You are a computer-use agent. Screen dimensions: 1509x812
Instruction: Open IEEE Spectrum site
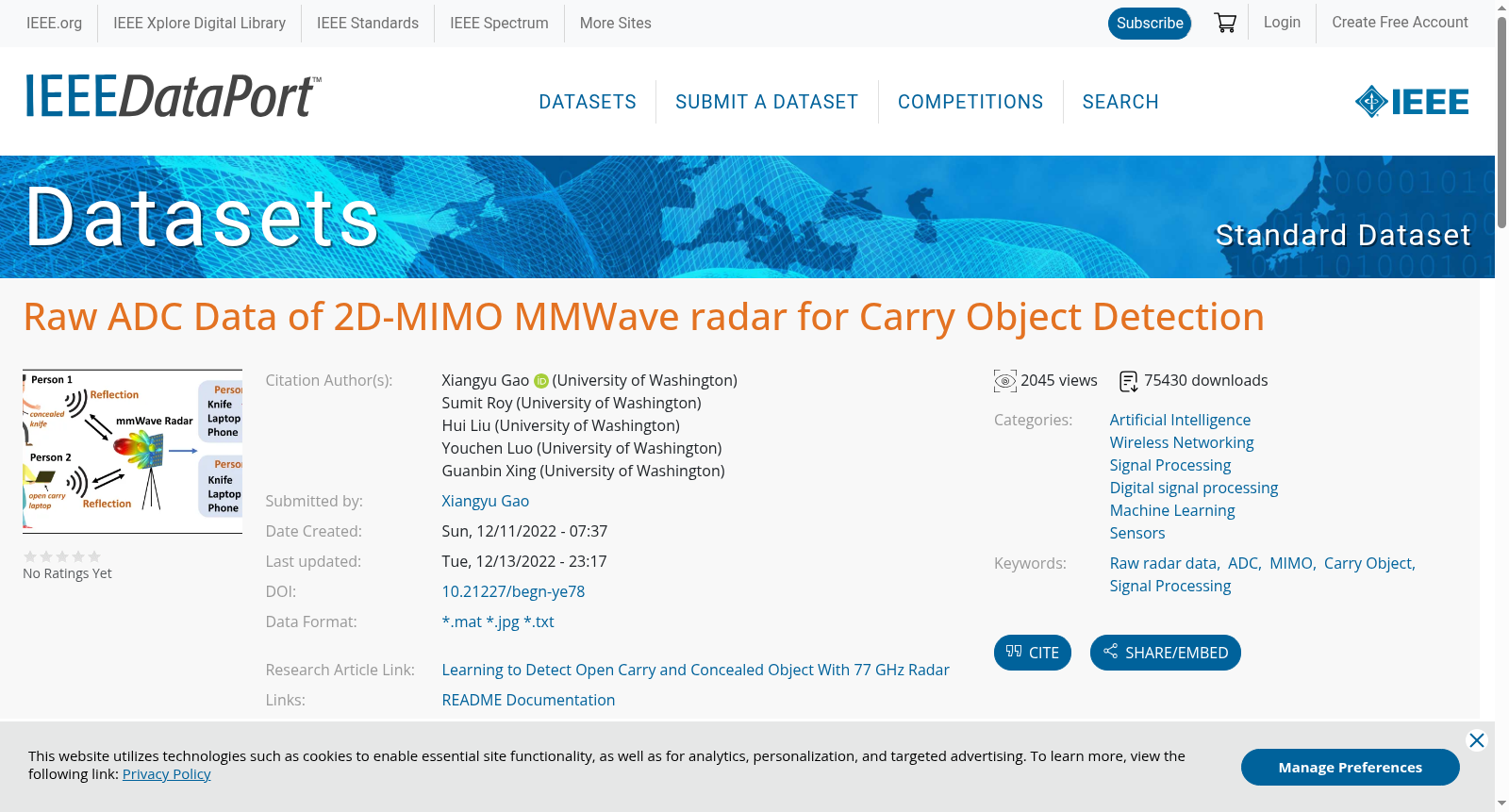tap(499, 23)
